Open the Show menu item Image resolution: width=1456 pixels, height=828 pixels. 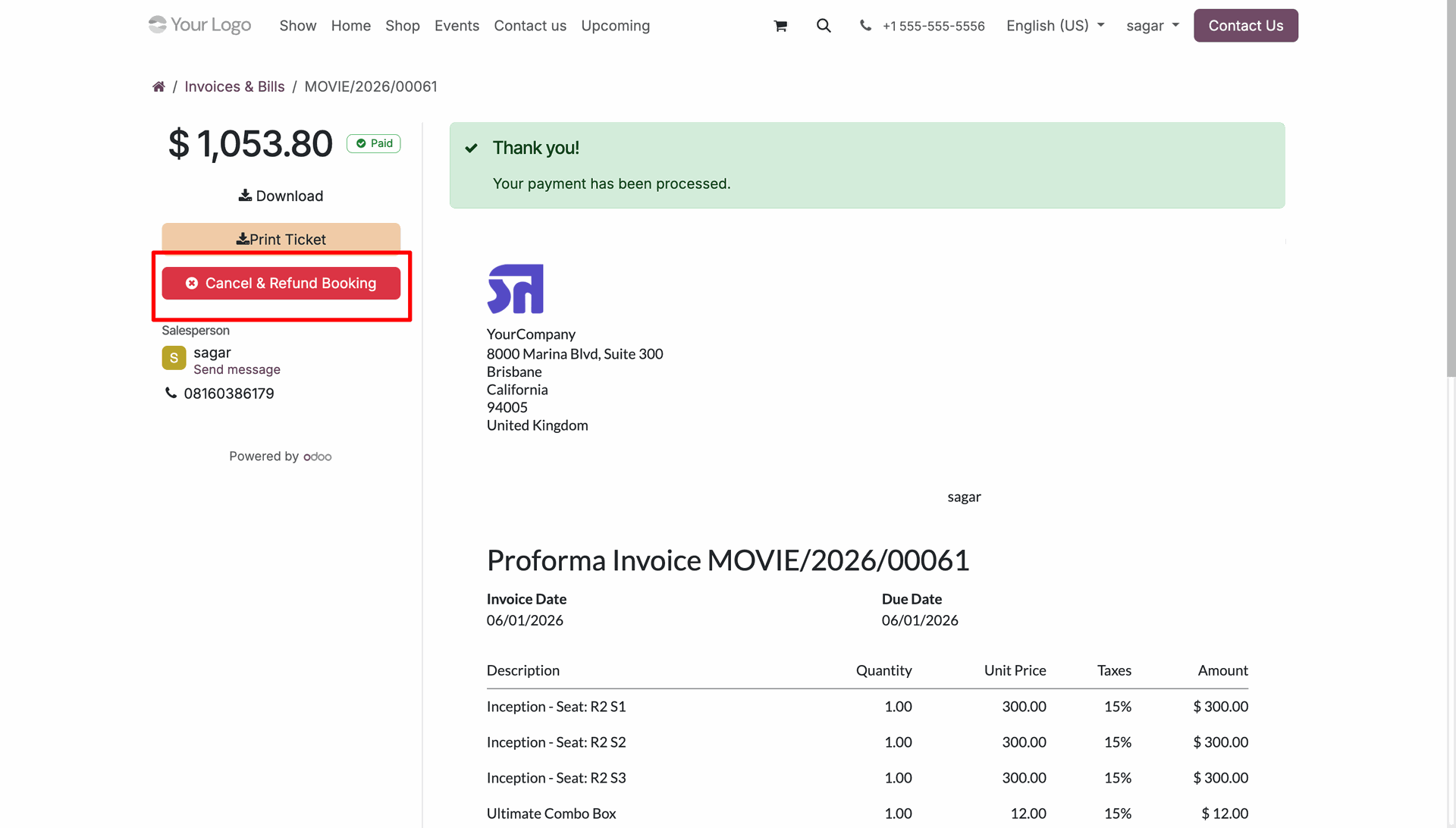pos(298,26)
